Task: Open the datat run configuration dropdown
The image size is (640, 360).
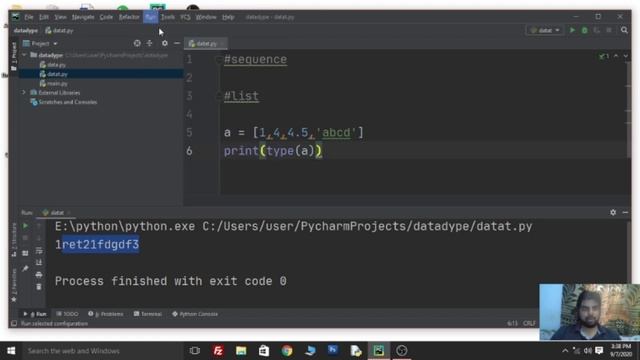Action: click(545, 30)
